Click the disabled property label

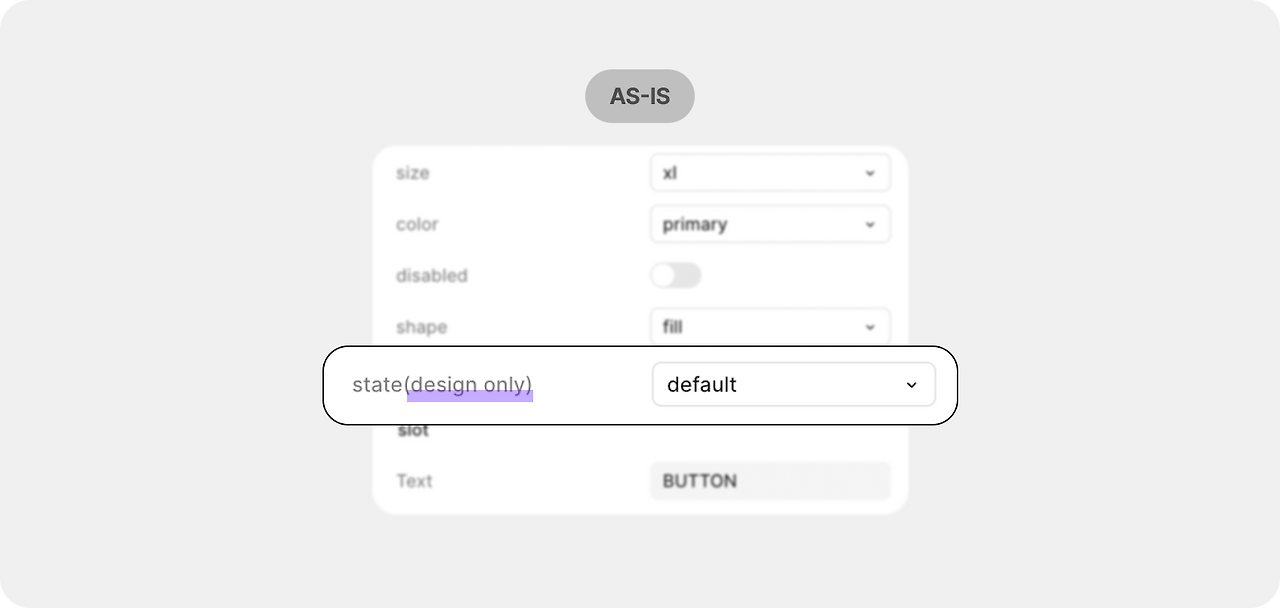coord(431,275)
